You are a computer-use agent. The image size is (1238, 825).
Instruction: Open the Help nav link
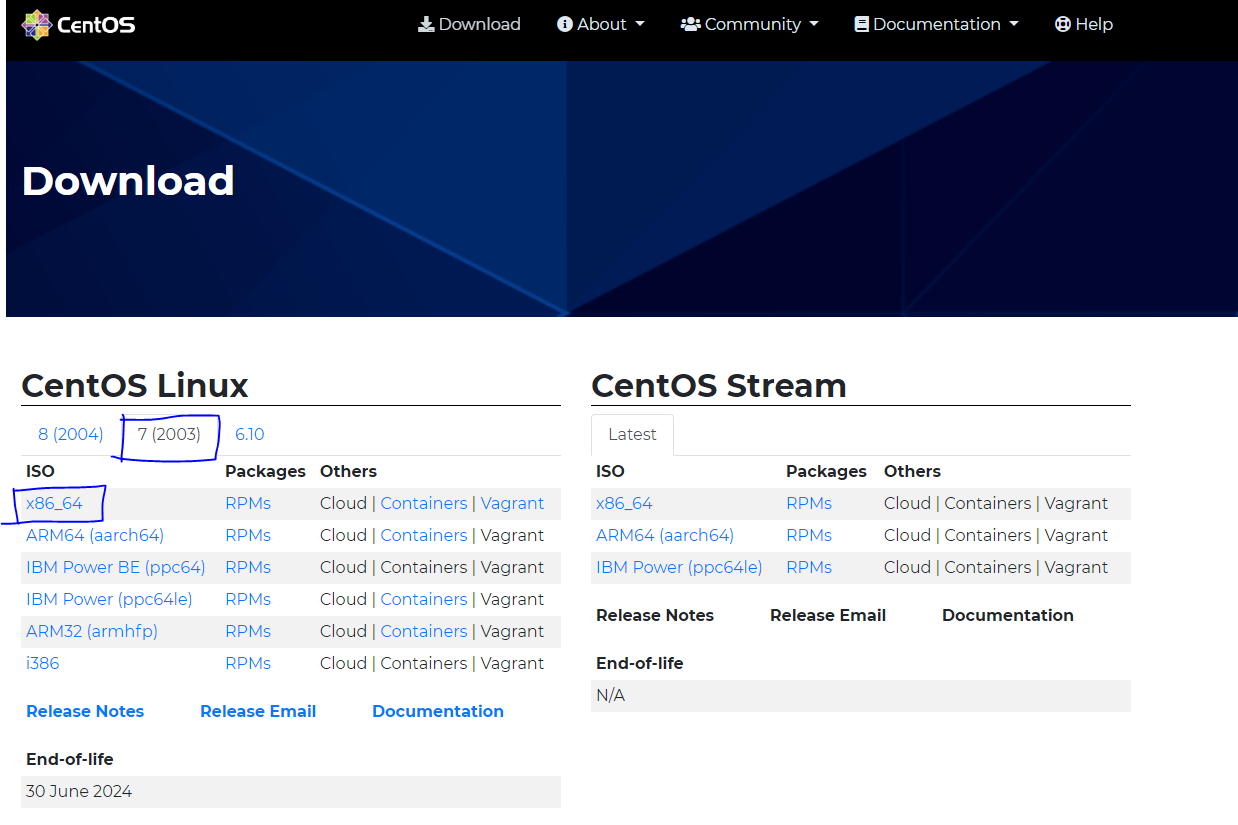(1083, 24)
